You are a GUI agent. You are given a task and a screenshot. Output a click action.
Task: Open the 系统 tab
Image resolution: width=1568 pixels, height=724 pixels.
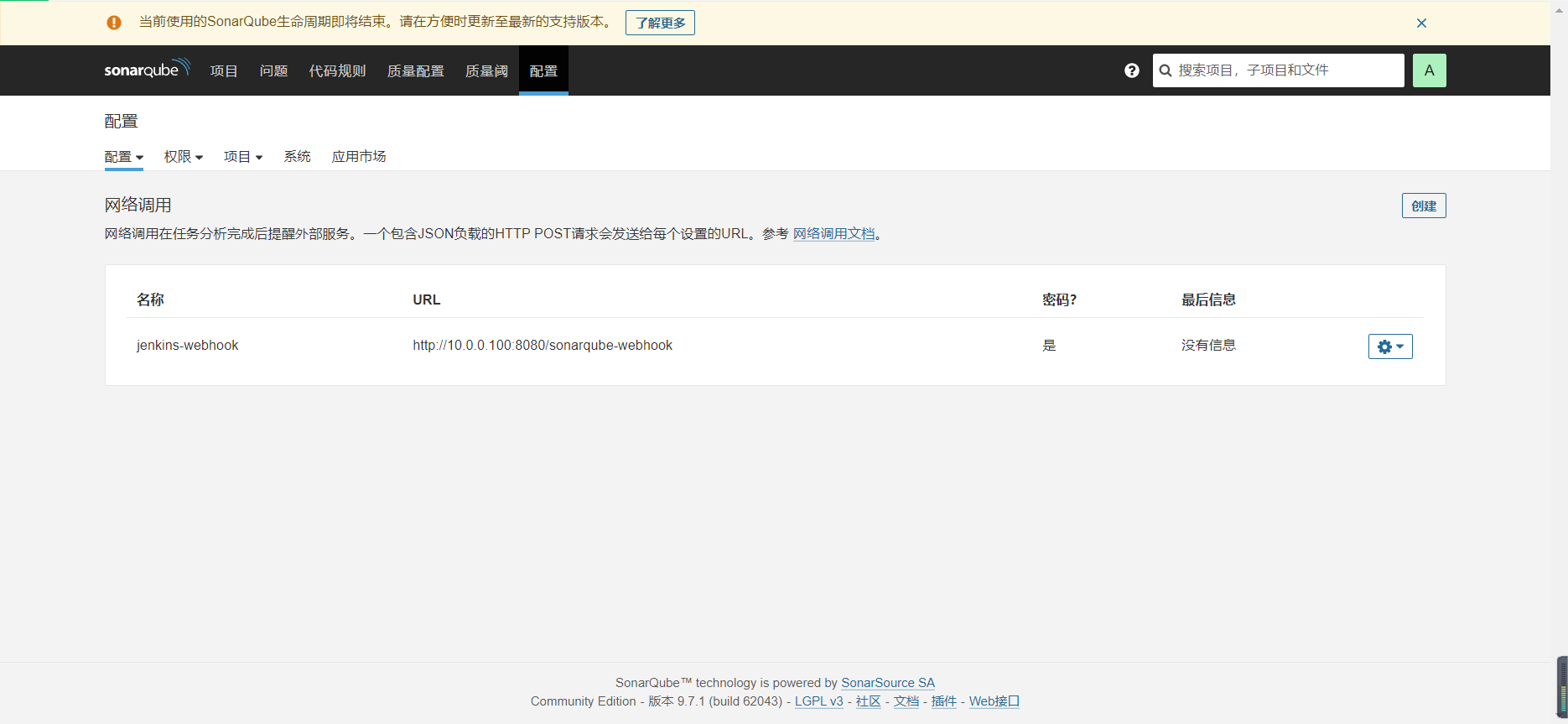pos(298,157)
